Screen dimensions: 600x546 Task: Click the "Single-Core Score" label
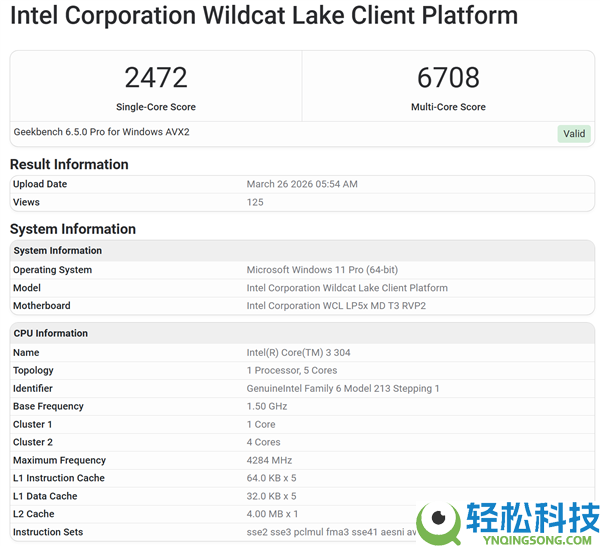[156, 107]
